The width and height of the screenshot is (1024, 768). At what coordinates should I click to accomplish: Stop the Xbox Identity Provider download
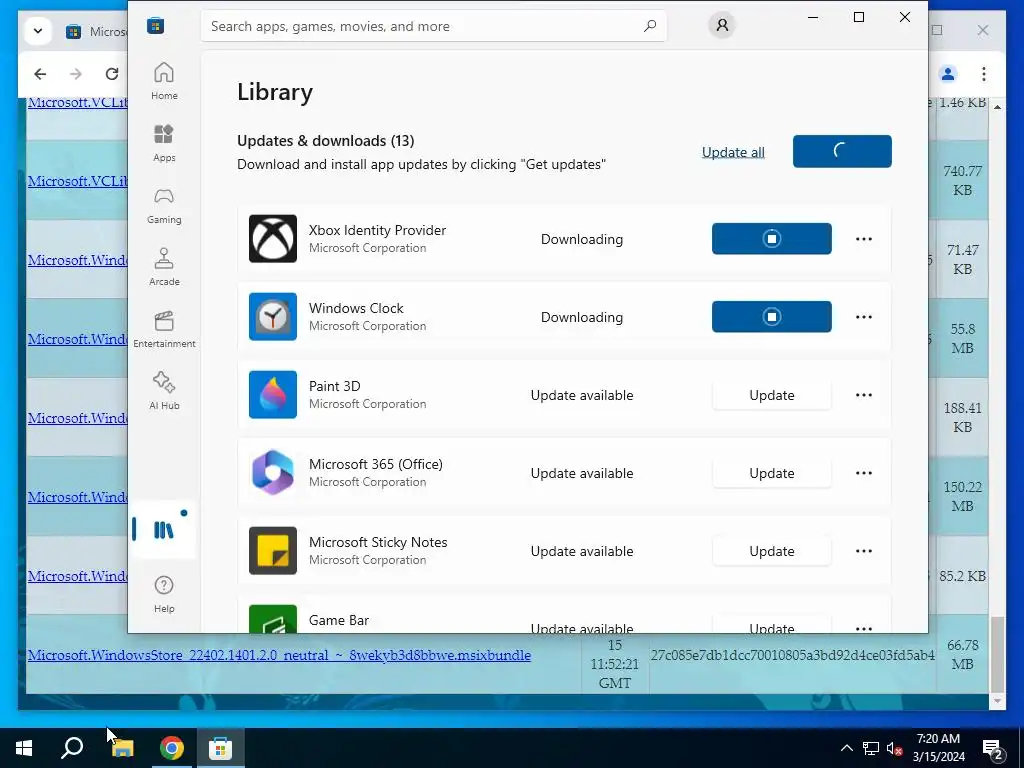[x=771, y=238]
